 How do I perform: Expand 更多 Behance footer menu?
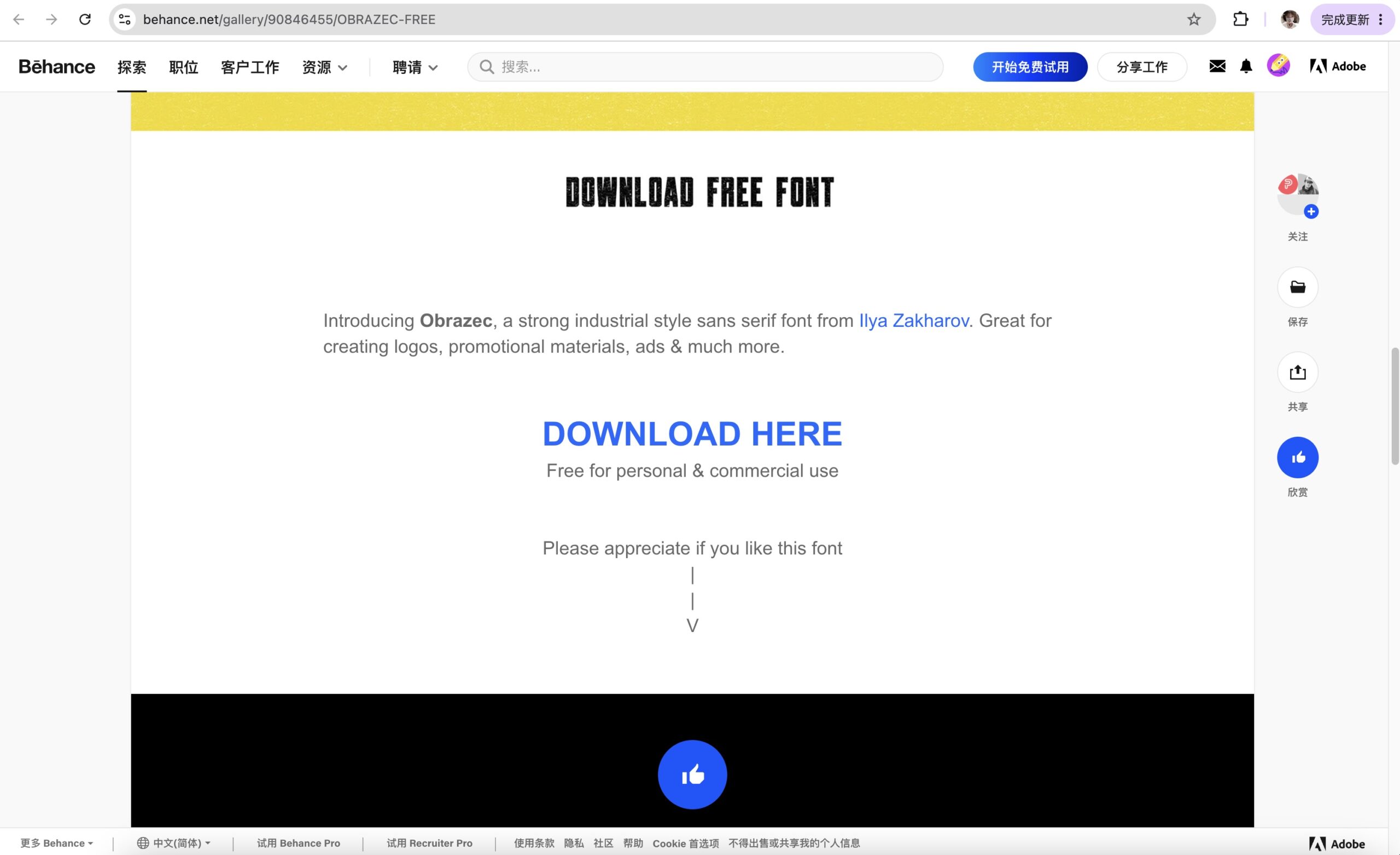click(57, 843)
